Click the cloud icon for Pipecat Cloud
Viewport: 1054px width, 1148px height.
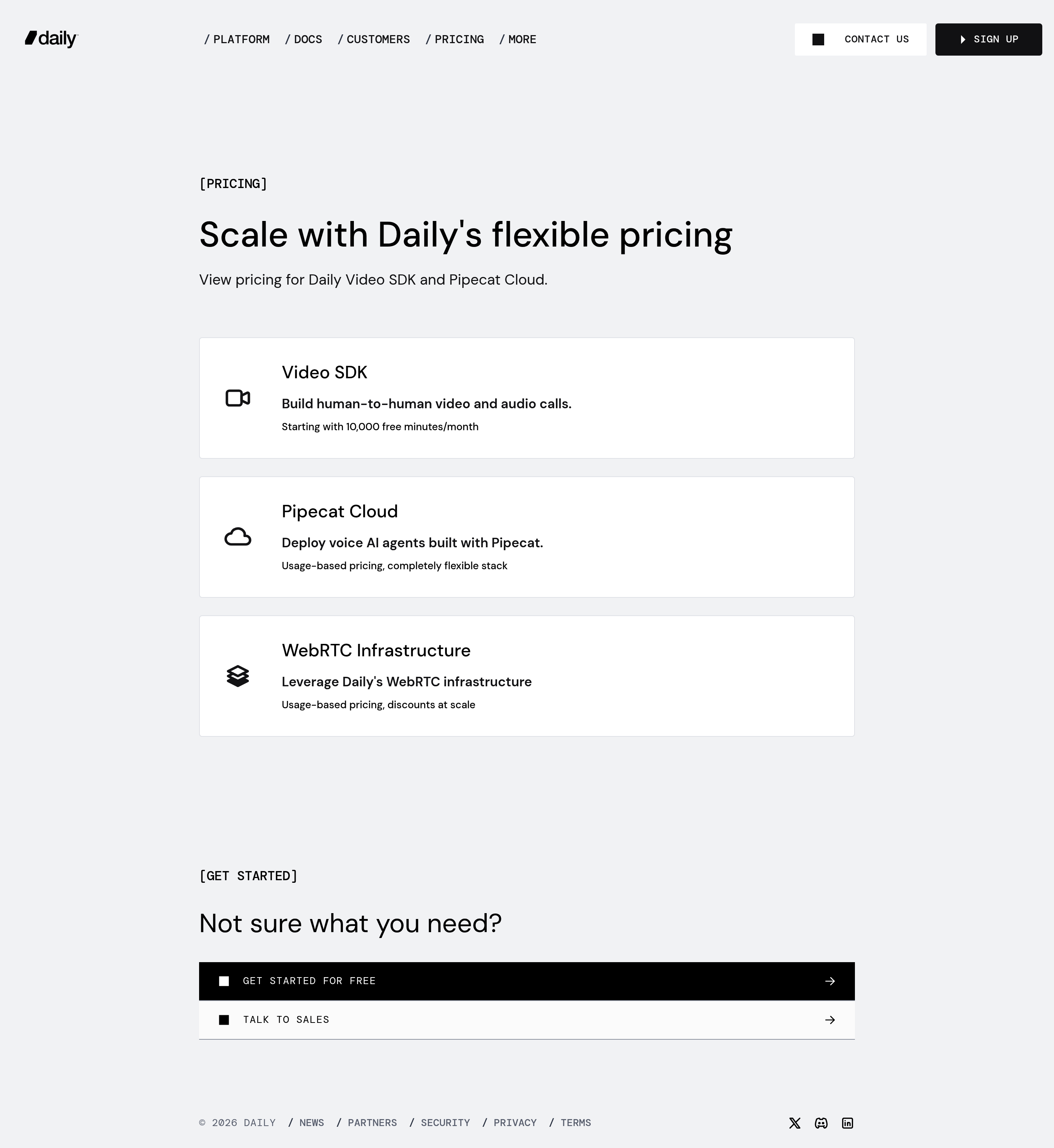[238, 537]
